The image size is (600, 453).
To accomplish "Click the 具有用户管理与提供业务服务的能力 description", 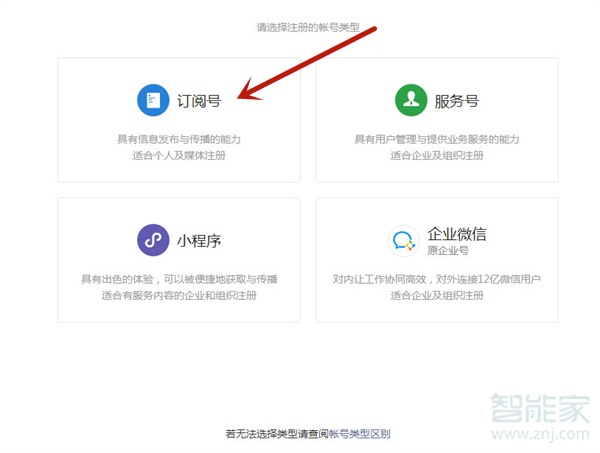I will (437, 139).
